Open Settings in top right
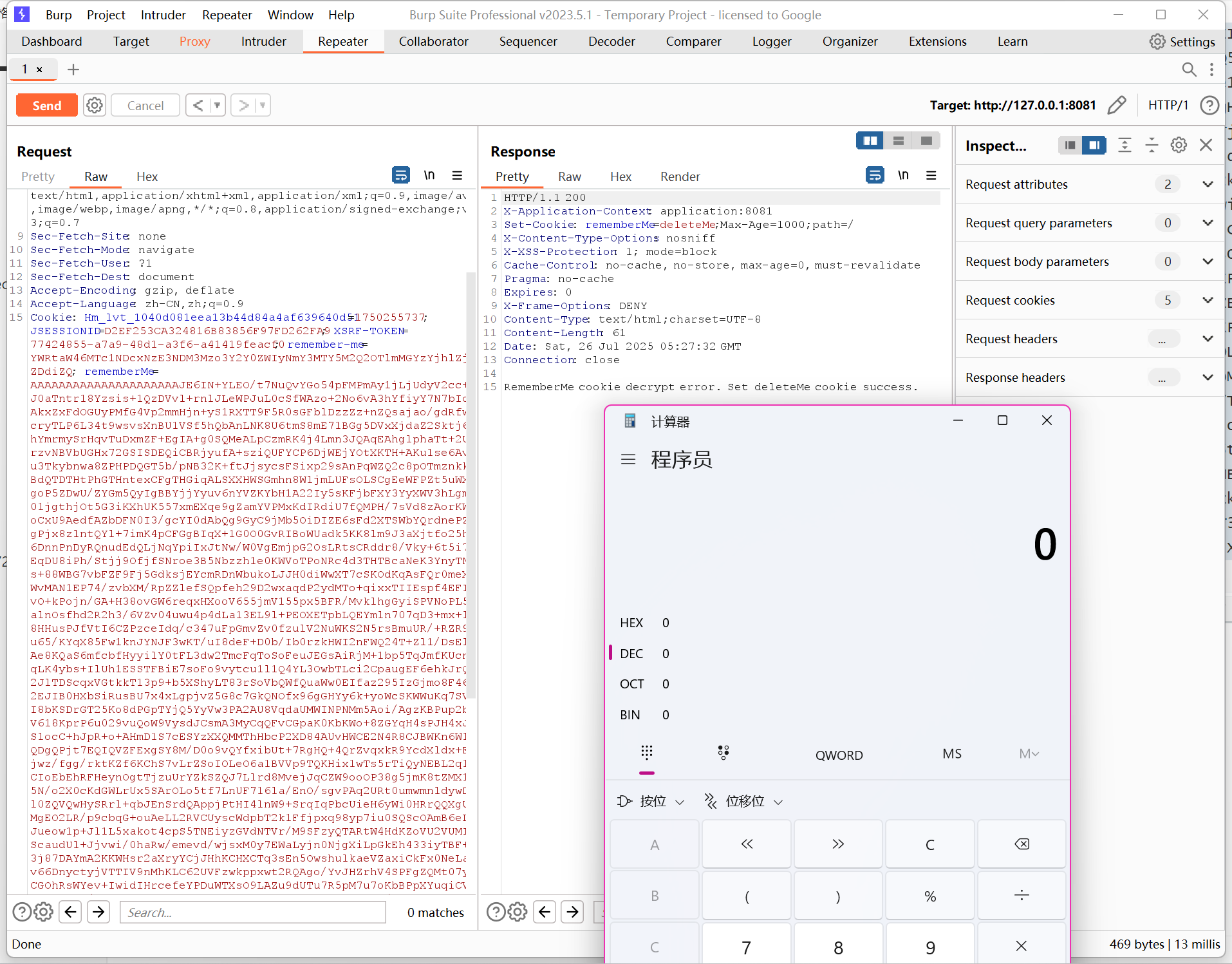 pyautogui.click(x=1182, y=41)
